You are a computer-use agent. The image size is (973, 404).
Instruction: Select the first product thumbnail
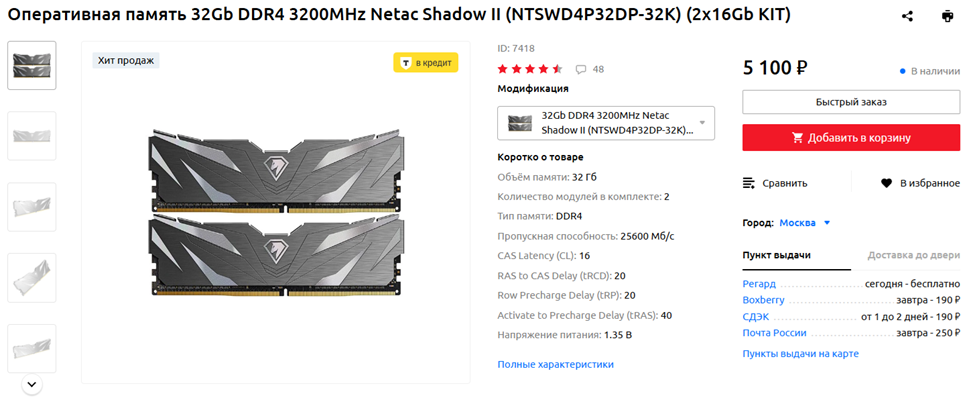(32, 65)
